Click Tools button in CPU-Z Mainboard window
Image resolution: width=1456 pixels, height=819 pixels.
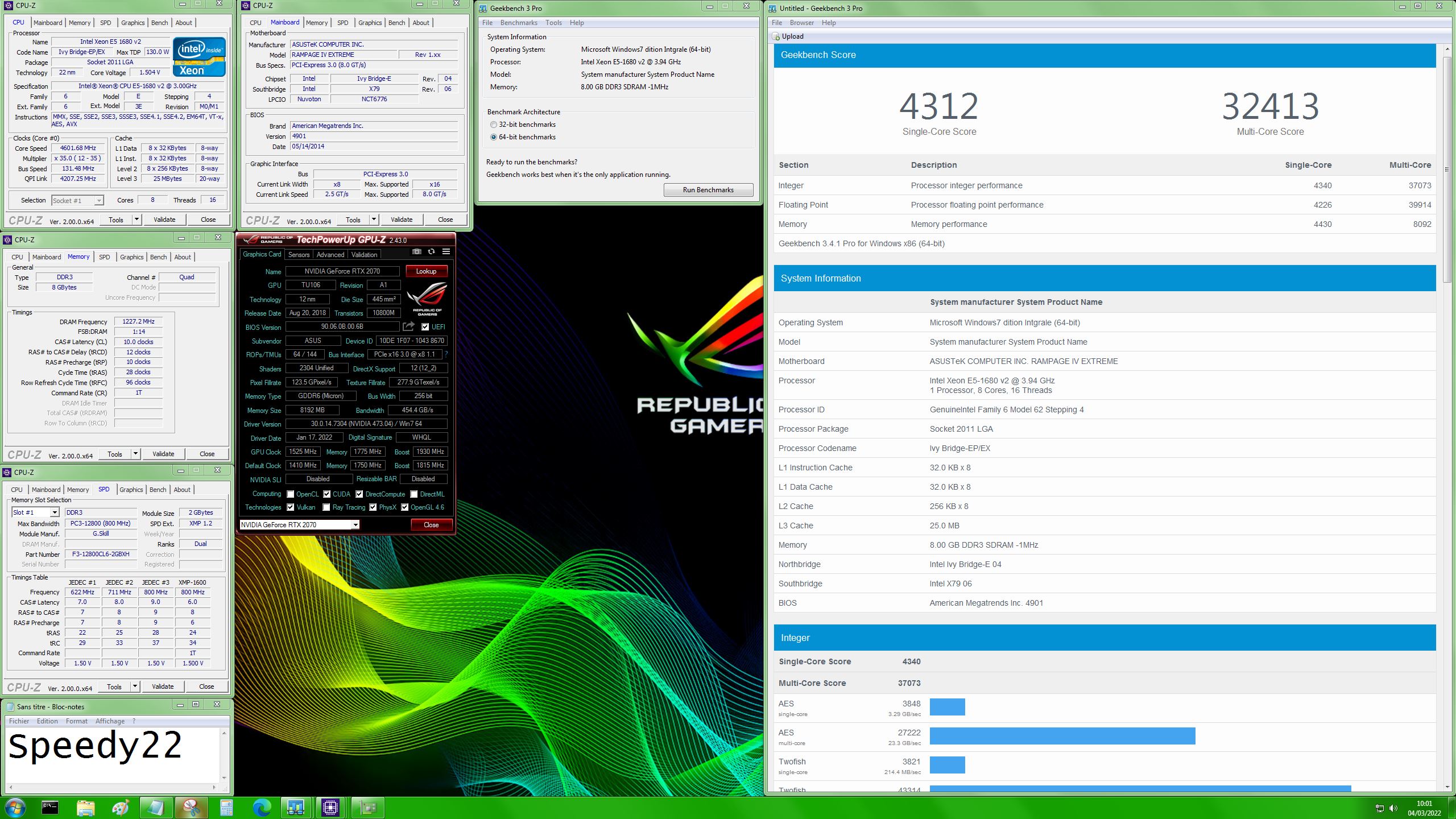coord(353,220)
